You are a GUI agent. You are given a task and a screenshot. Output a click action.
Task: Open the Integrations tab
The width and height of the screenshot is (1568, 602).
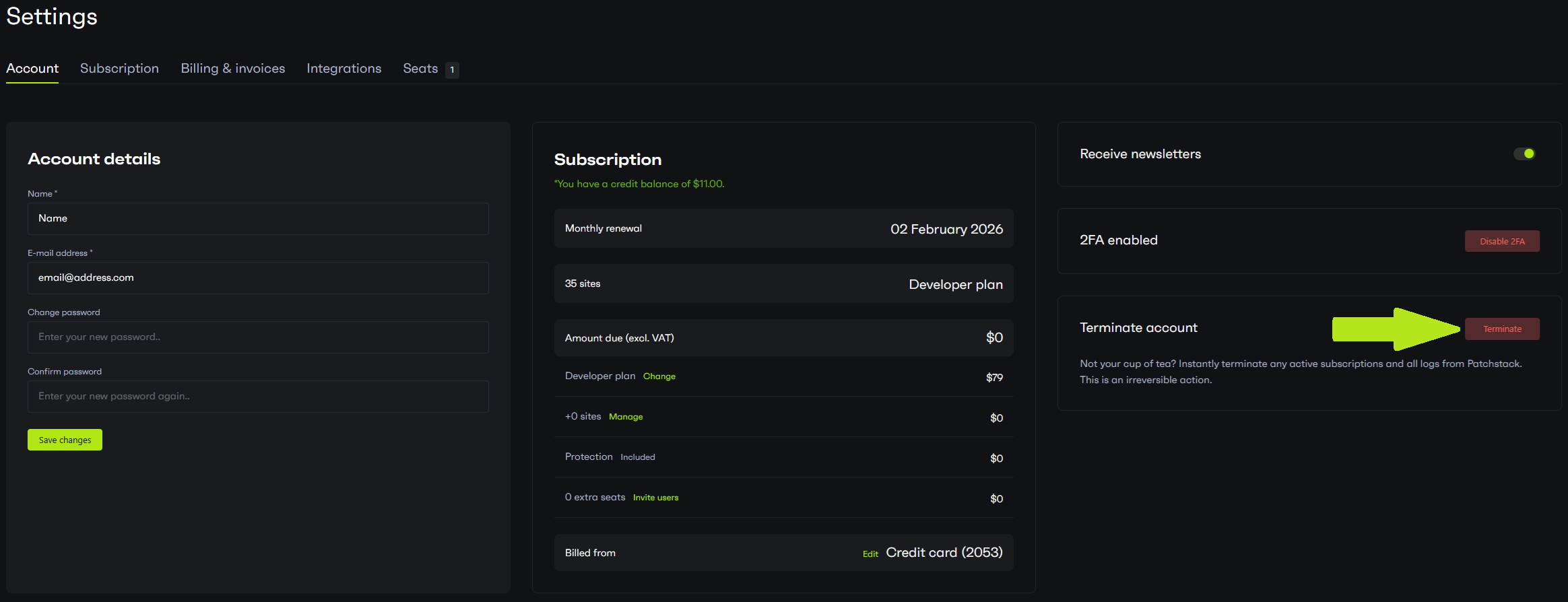click(x=344, y=69)
